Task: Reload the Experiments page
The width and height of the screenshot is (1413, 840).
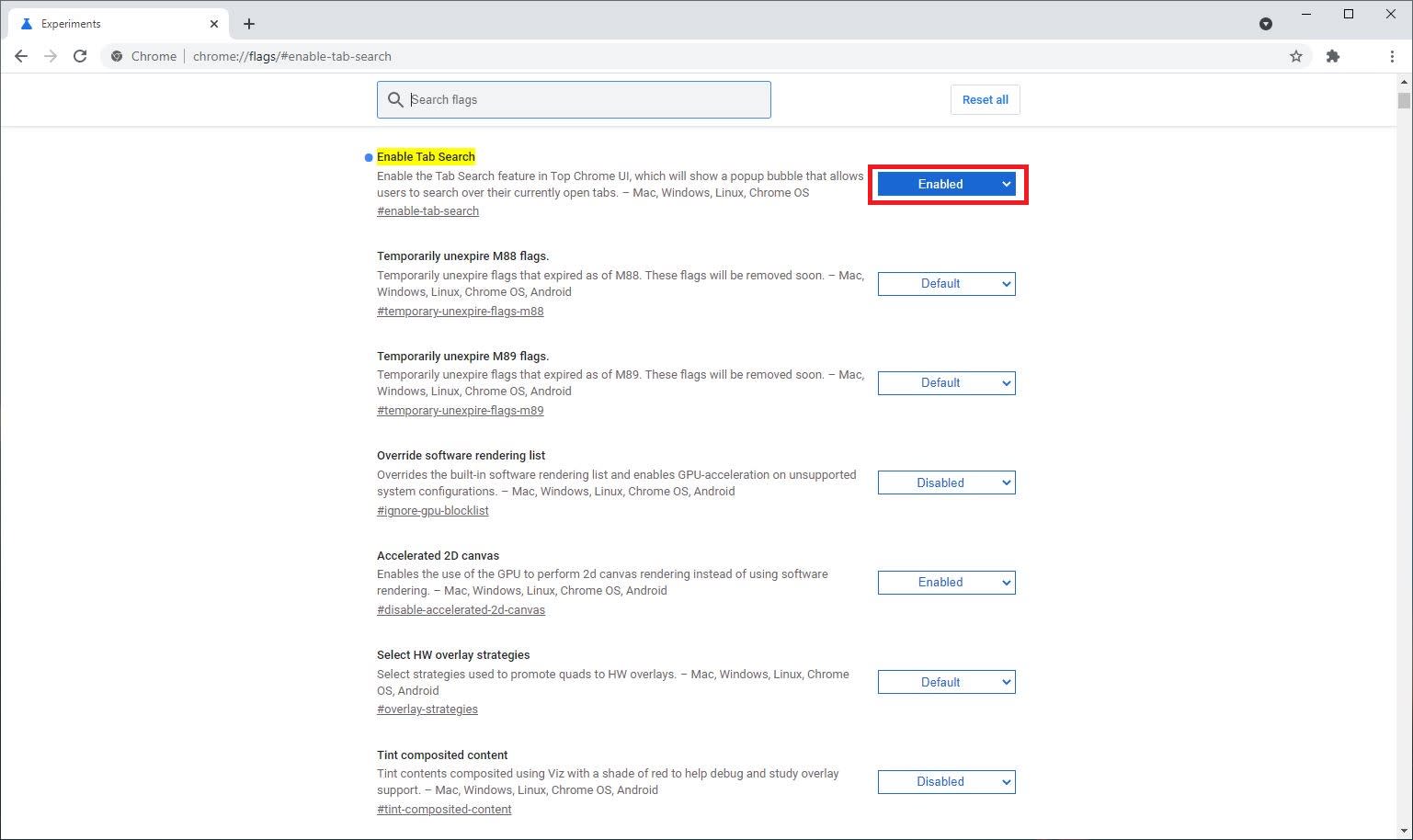Action: (80, 56)
